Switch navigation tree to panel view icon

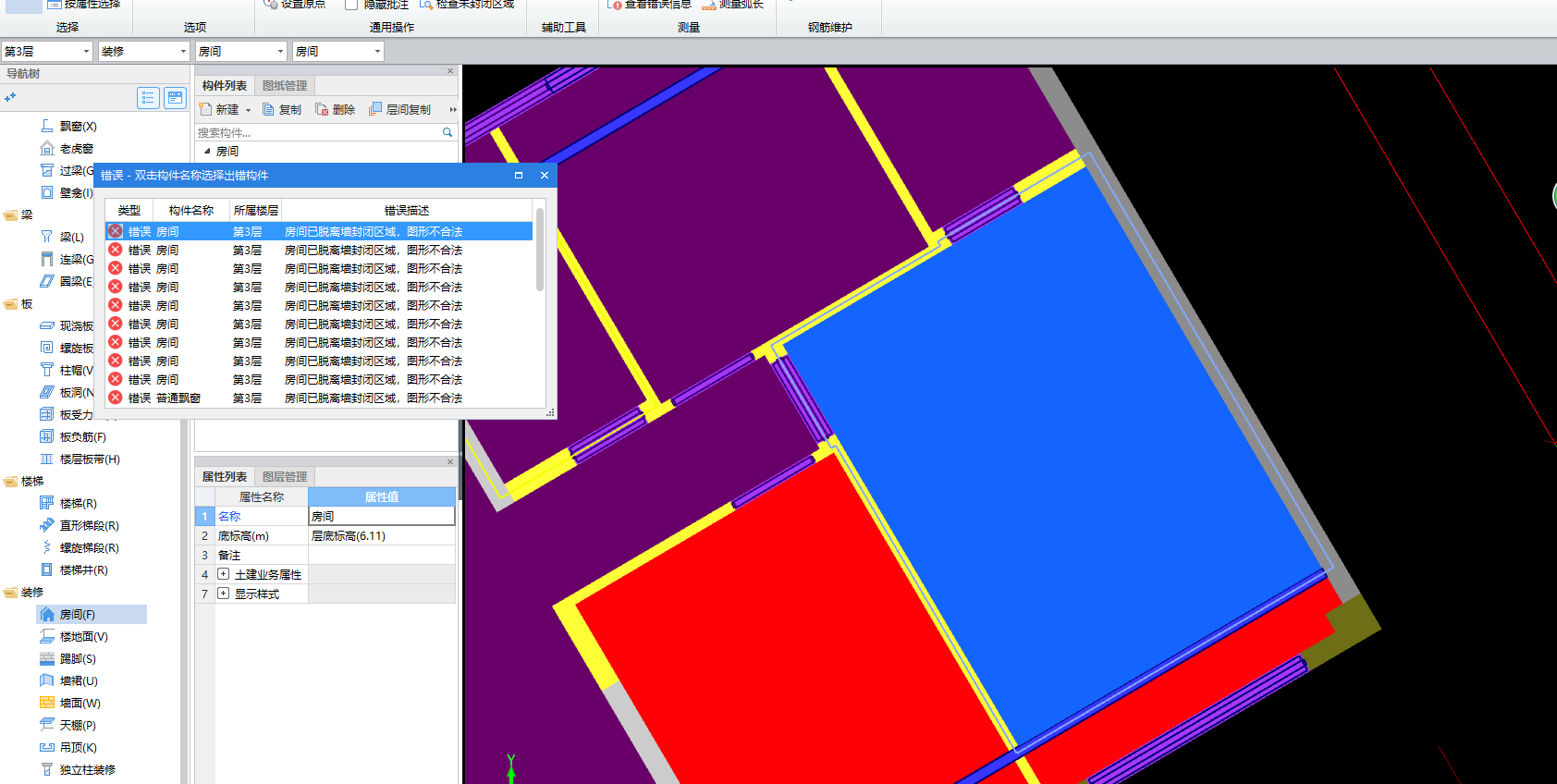[x=175, y=97]
